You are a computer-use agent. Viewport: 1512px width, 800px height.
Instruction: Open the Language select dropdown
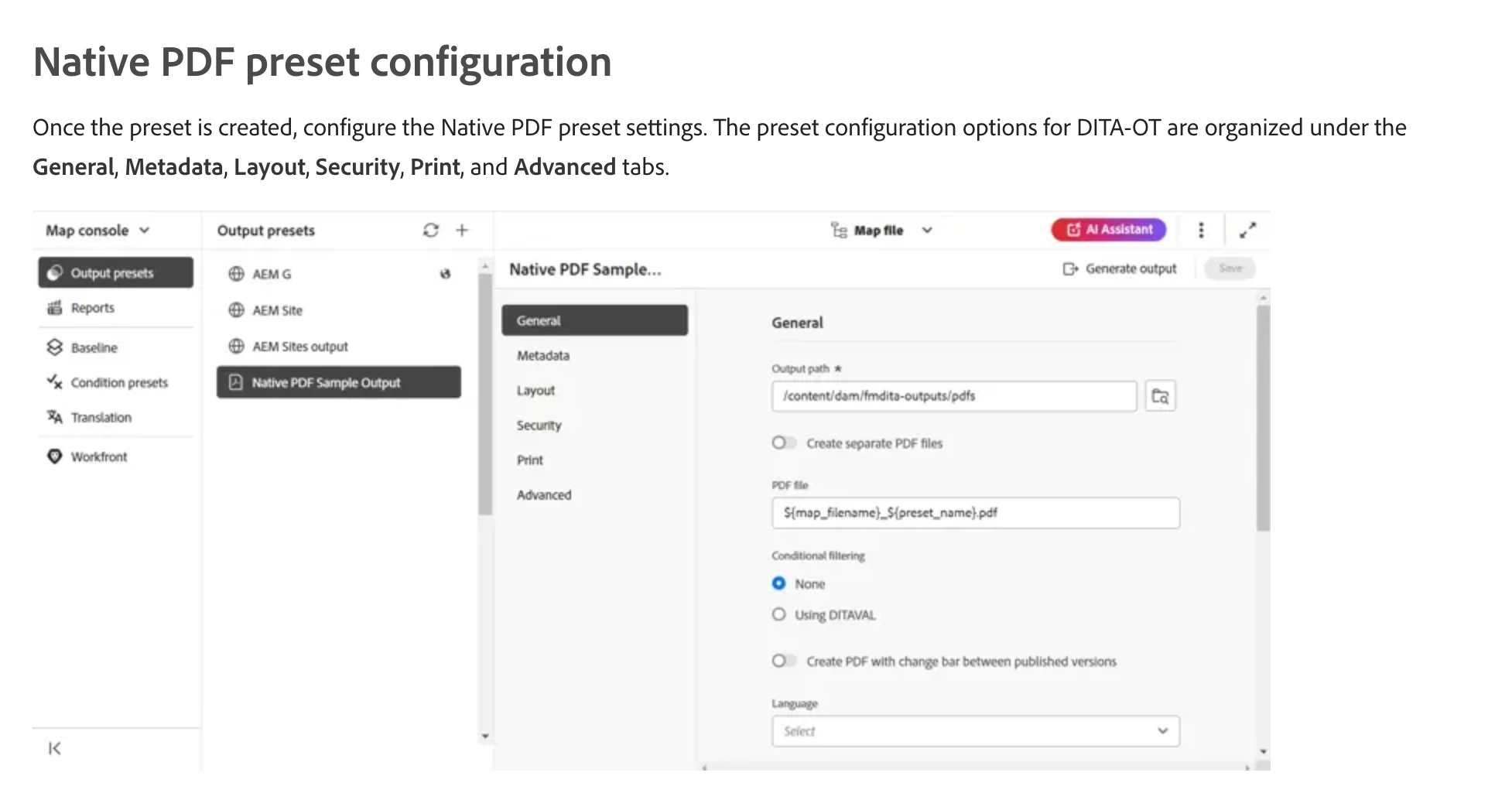coord(975,731)
